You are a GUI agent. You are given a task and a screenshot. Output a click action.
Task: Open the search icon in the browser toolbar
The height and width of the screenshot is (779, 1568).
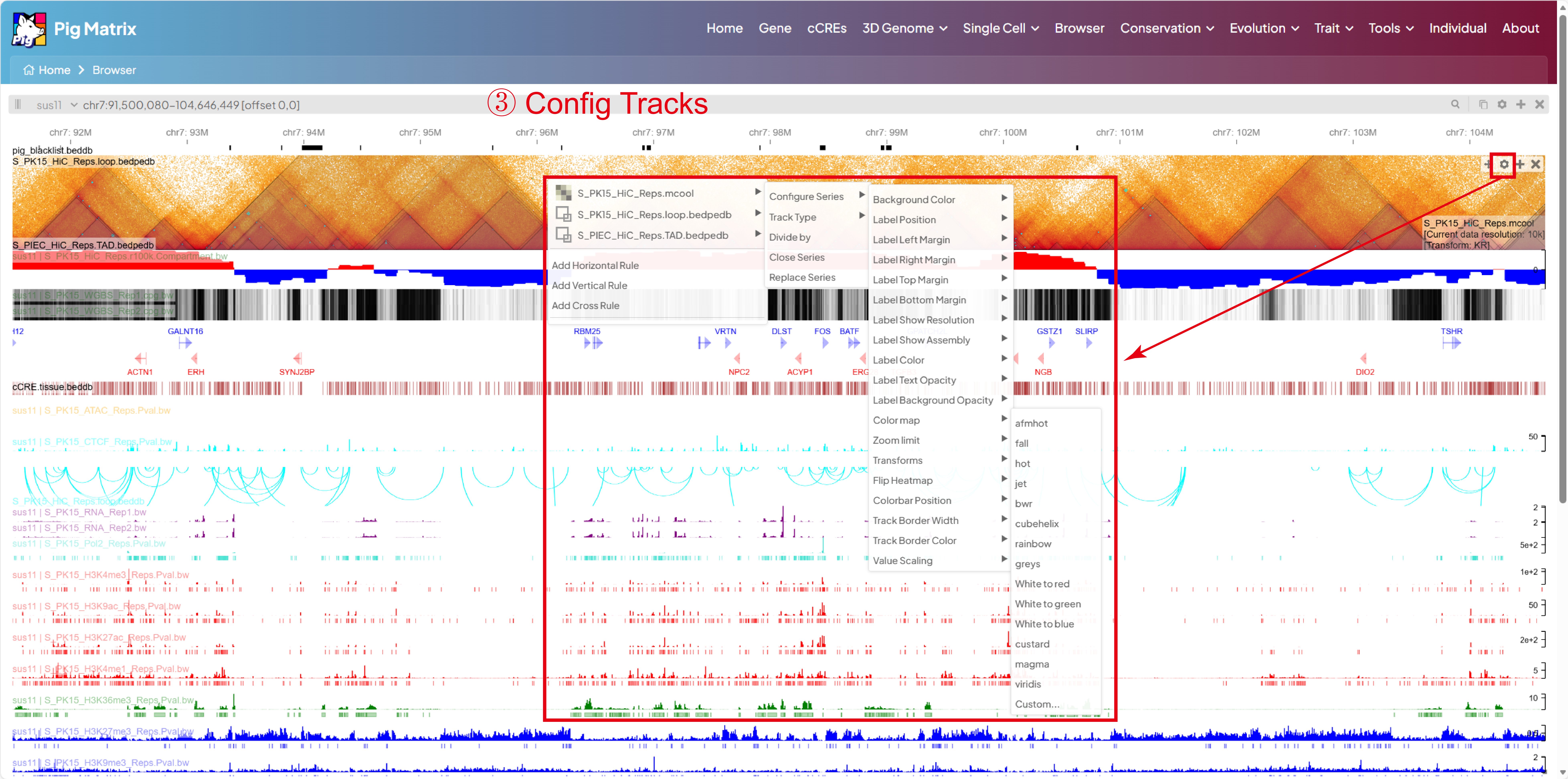tap(1456, 104)
